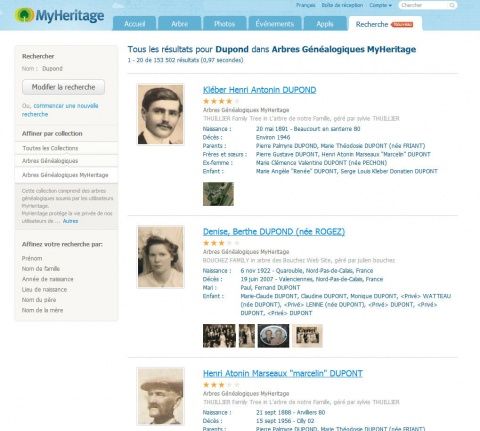Click commencer une nouvelle recherche link
Image resolution: width=480 pixels, height=431 pixels.
60,110
